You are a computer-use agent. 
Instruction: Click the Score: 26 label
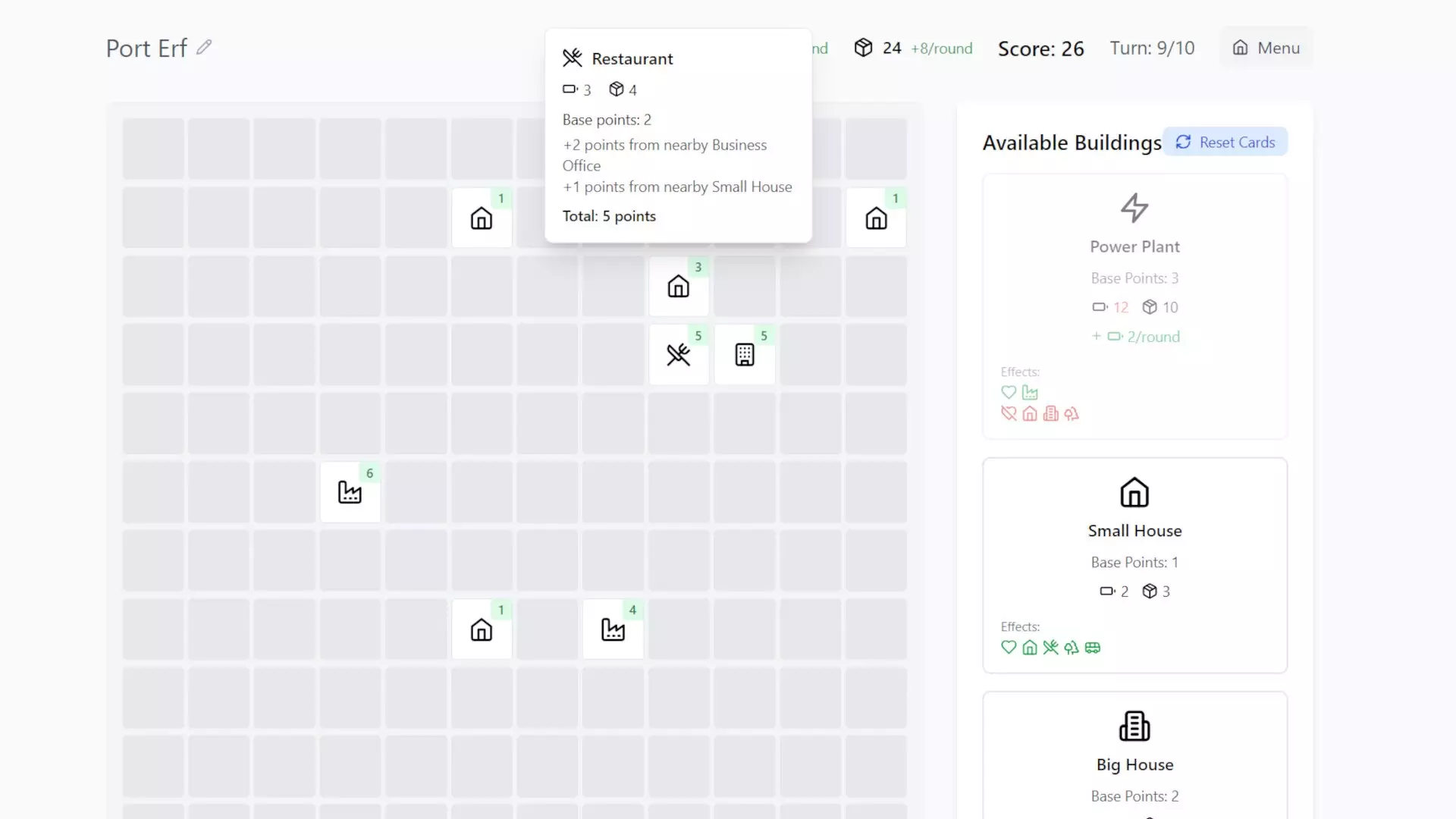tap(1040, 49)
